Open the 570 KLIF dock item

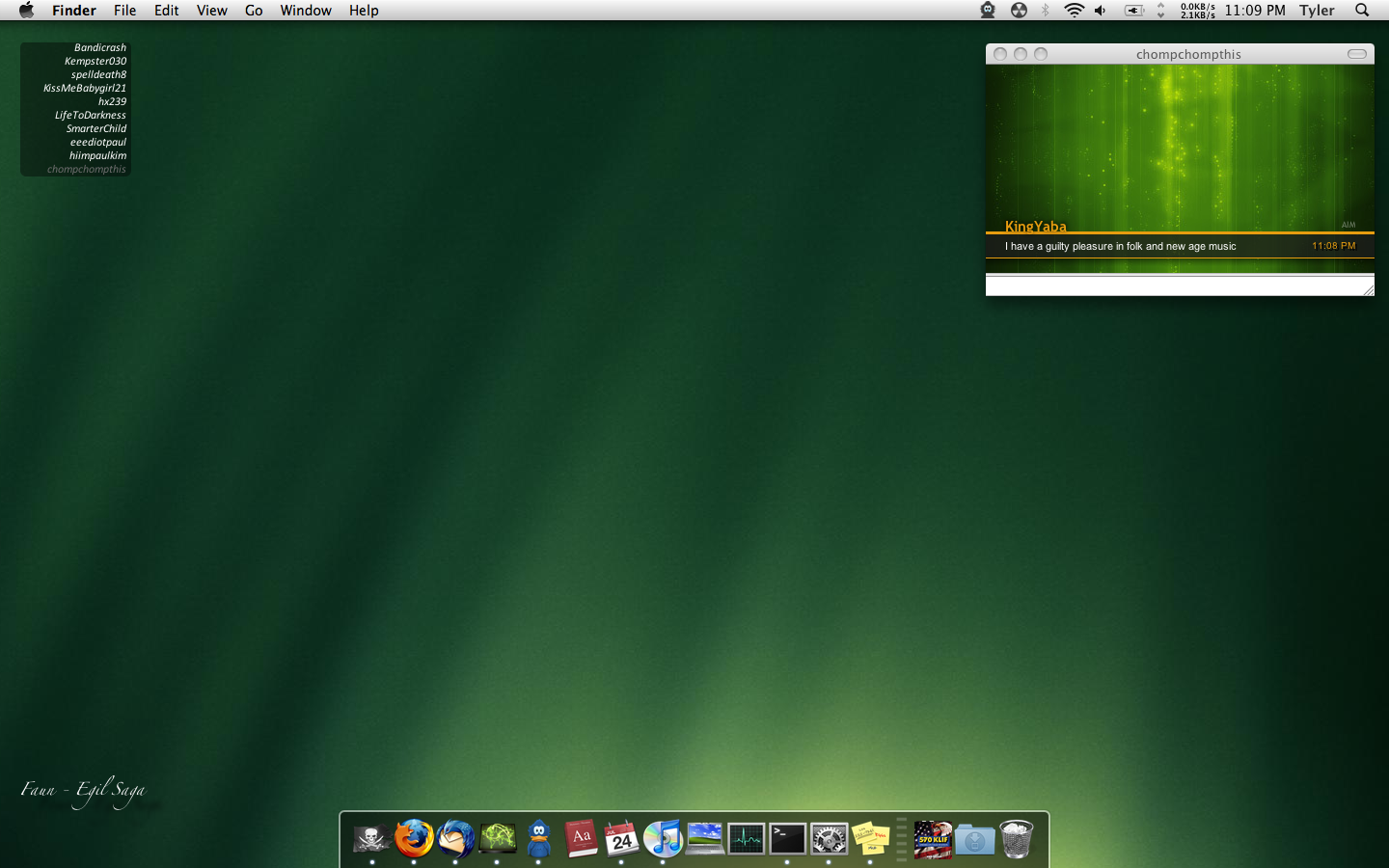(933, 840)
